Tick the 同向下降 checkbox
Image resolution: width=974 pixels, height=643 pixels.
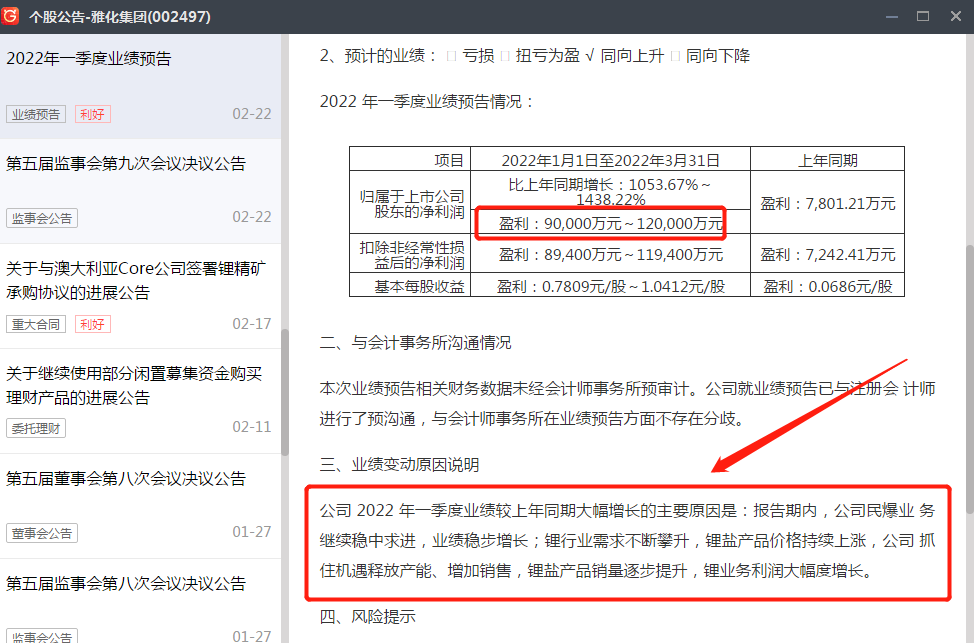(x=675, y=57)
